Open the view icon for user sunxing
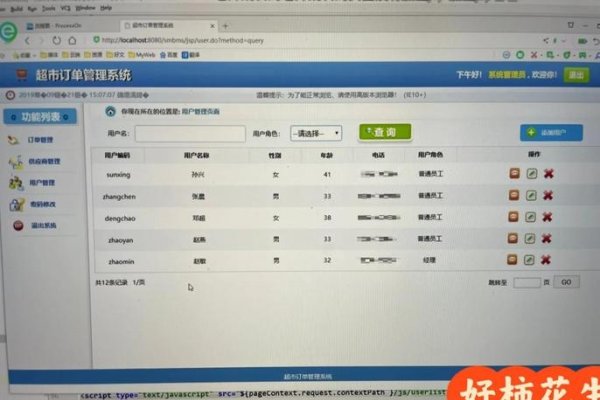Image resolution: width=600 pixels, height=400 pixels. click(x=515, y=173)
